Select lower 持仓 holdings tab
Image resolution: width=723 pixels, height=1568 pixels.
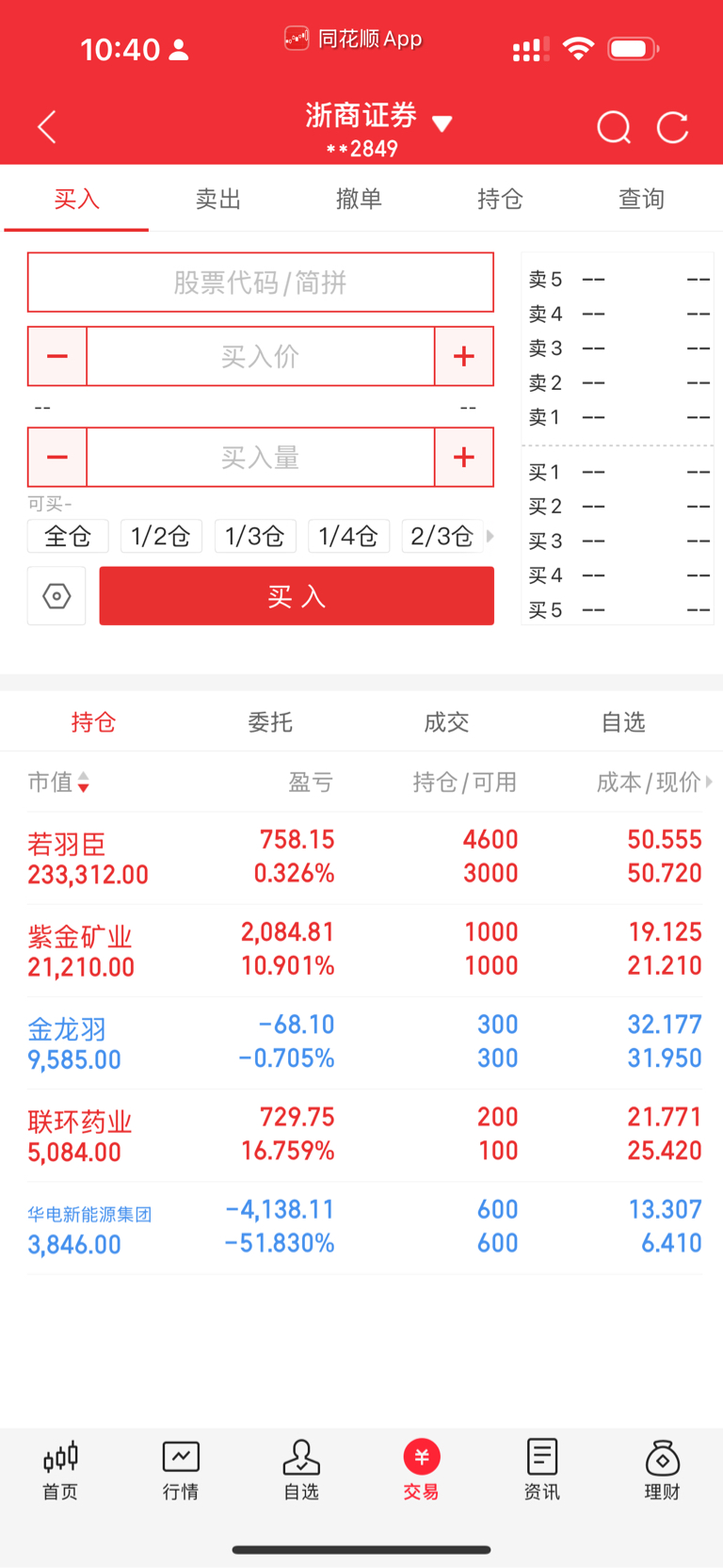click(x=93, y=722)
